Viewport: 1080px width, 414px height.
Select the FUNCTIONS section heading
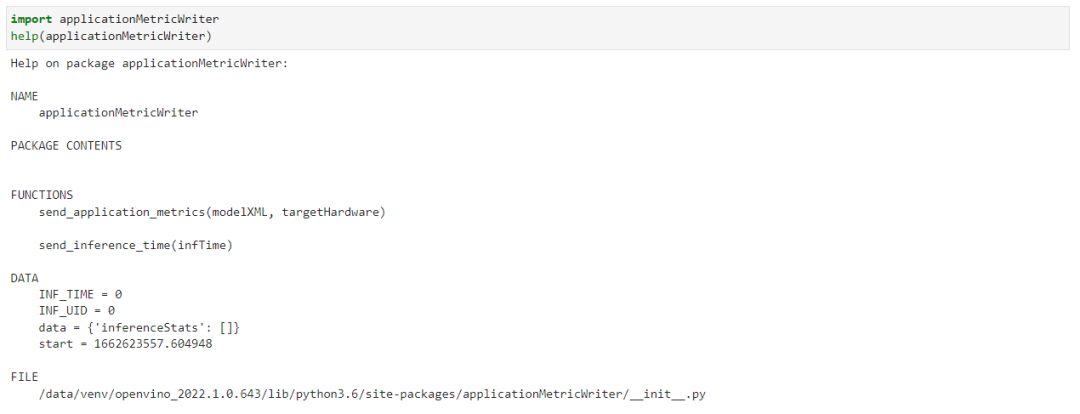point(42,195)
